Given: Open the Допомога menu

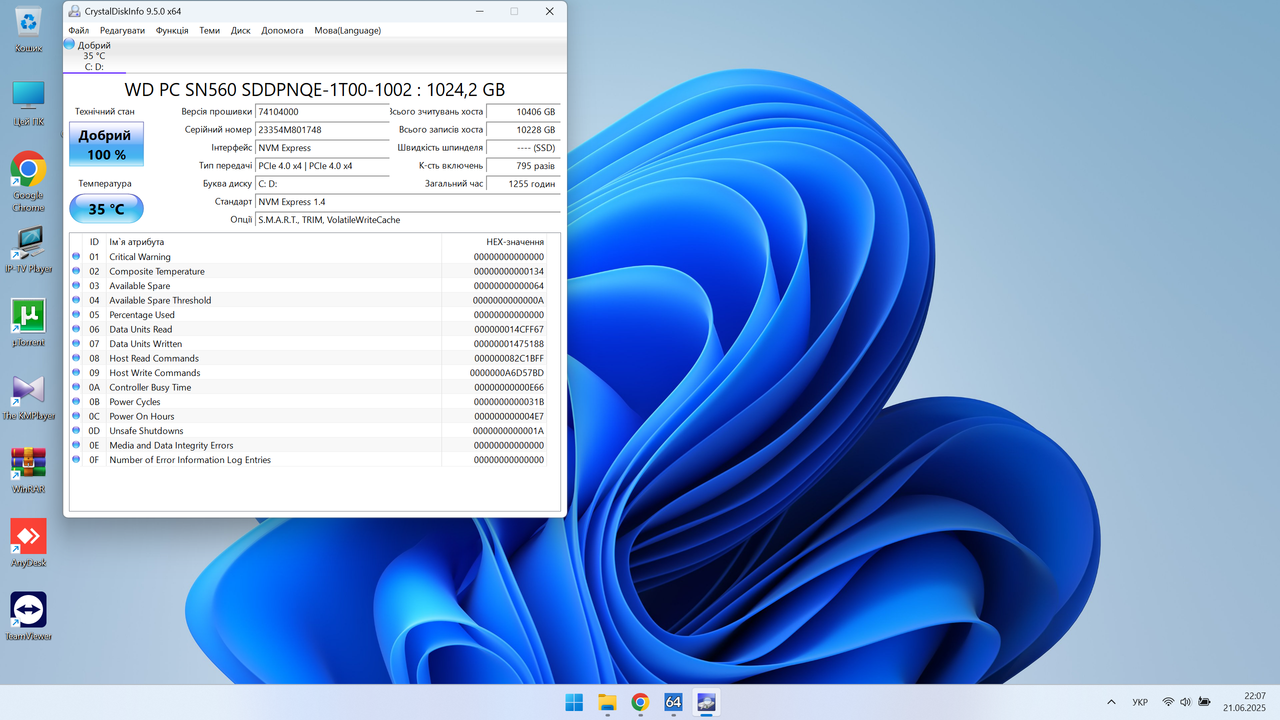Looking at the screenshot, I should click(282, 30).
